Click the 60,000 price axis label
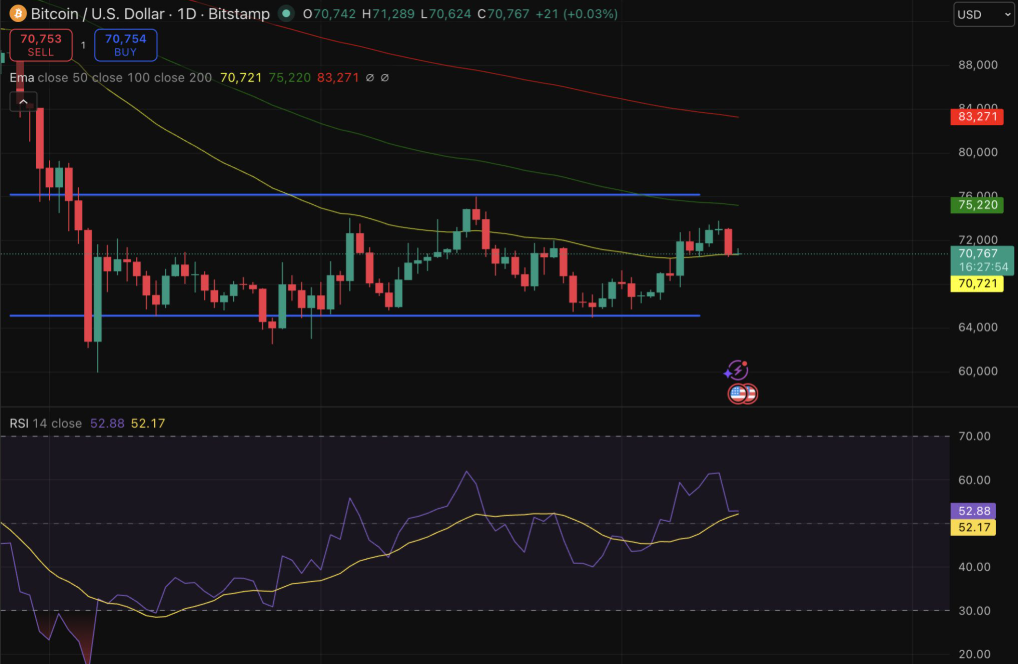 tap(978, 371)
